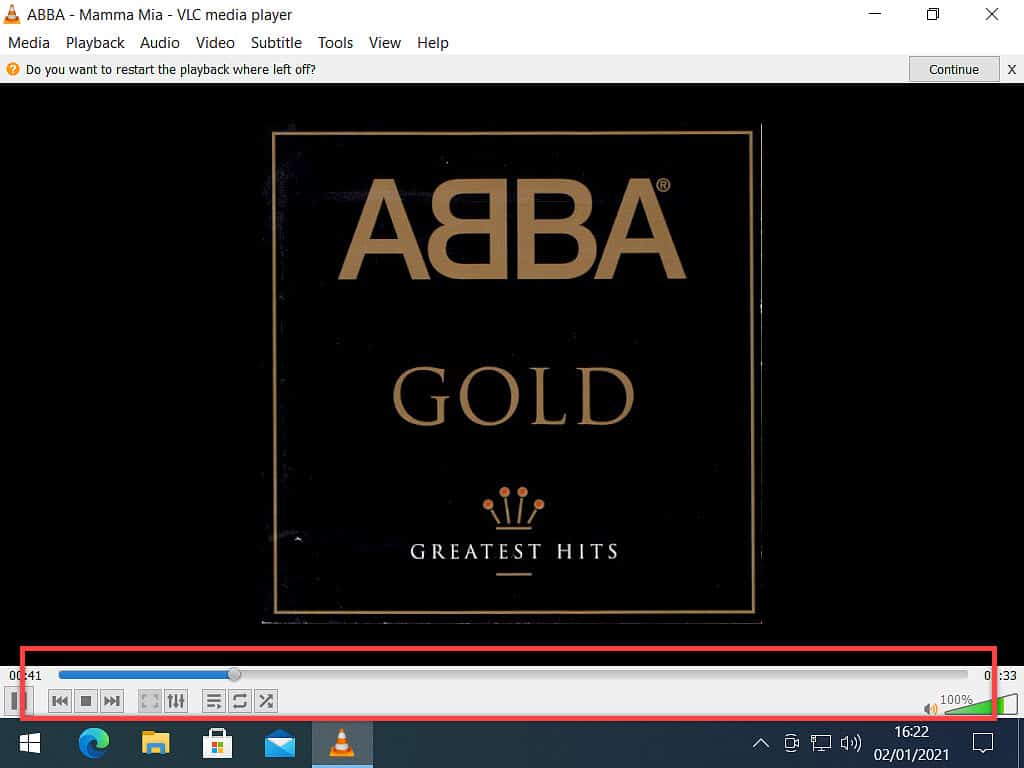
Task: Enable shuffle random playback
Action: [266, 701]
